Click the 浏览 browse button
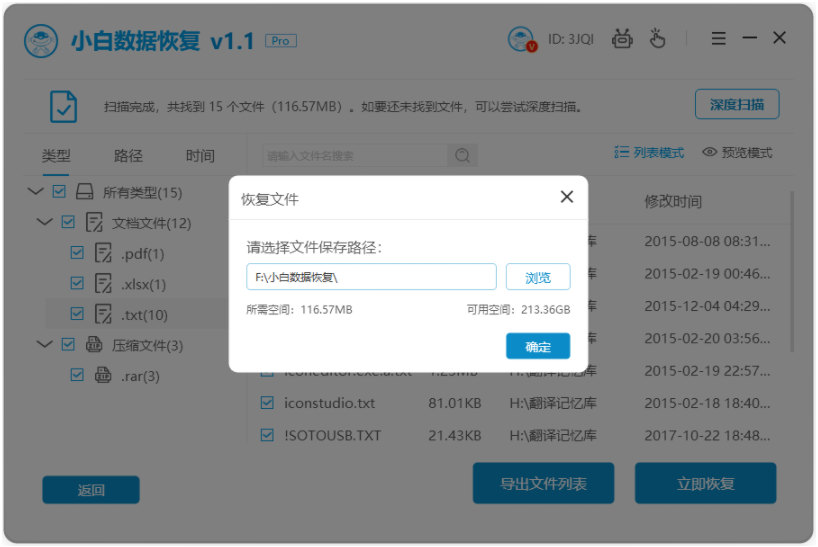Viewport: 818px width, 547px height. pos(538,278)
